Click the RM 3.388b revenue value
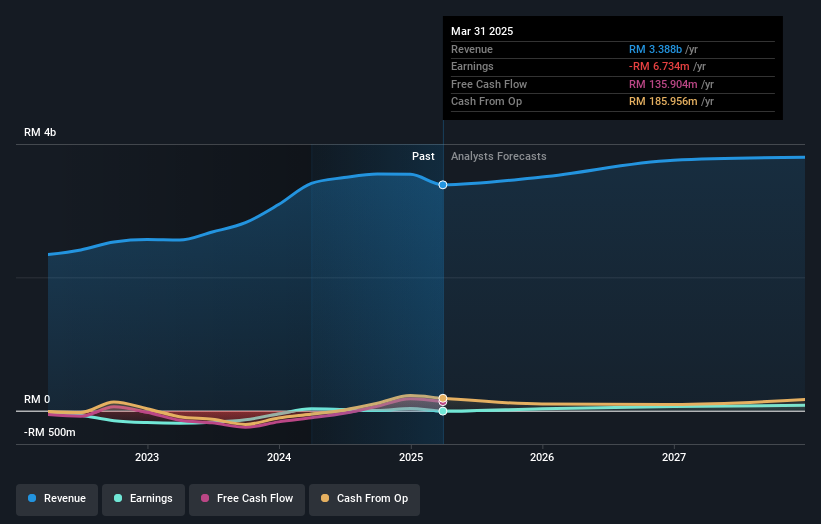Screen dimensions: 821x524 tap(656, 49)
